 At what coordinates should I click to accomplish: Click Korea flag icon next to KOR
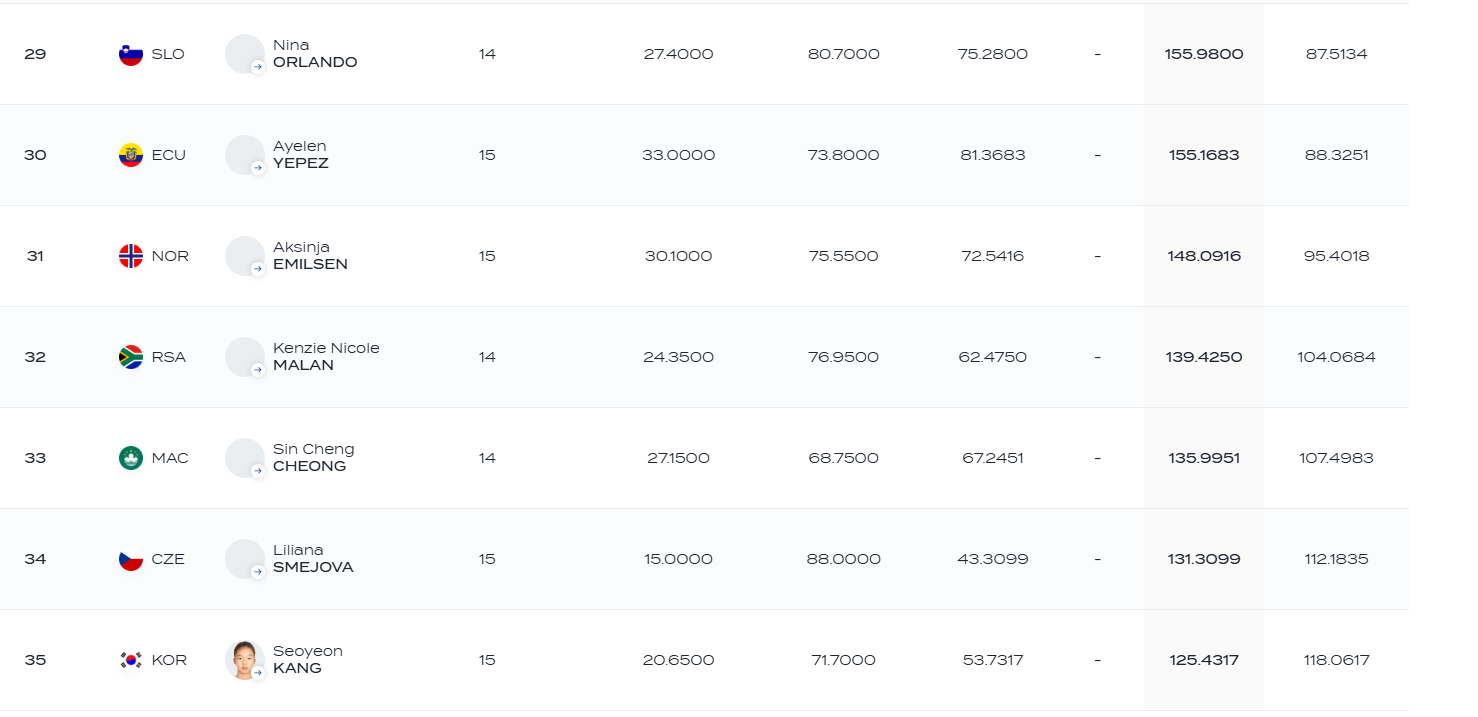(131, 660)
